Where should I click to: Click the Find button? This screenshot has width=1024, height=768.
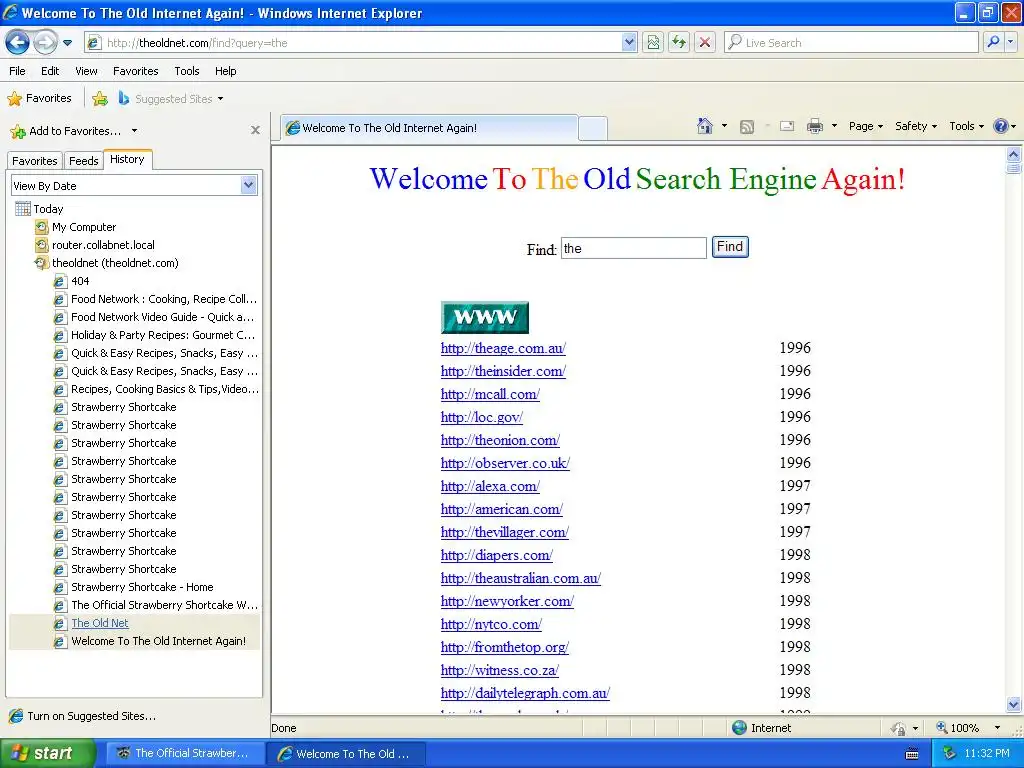pyautogui.click(x=730, y=247)
